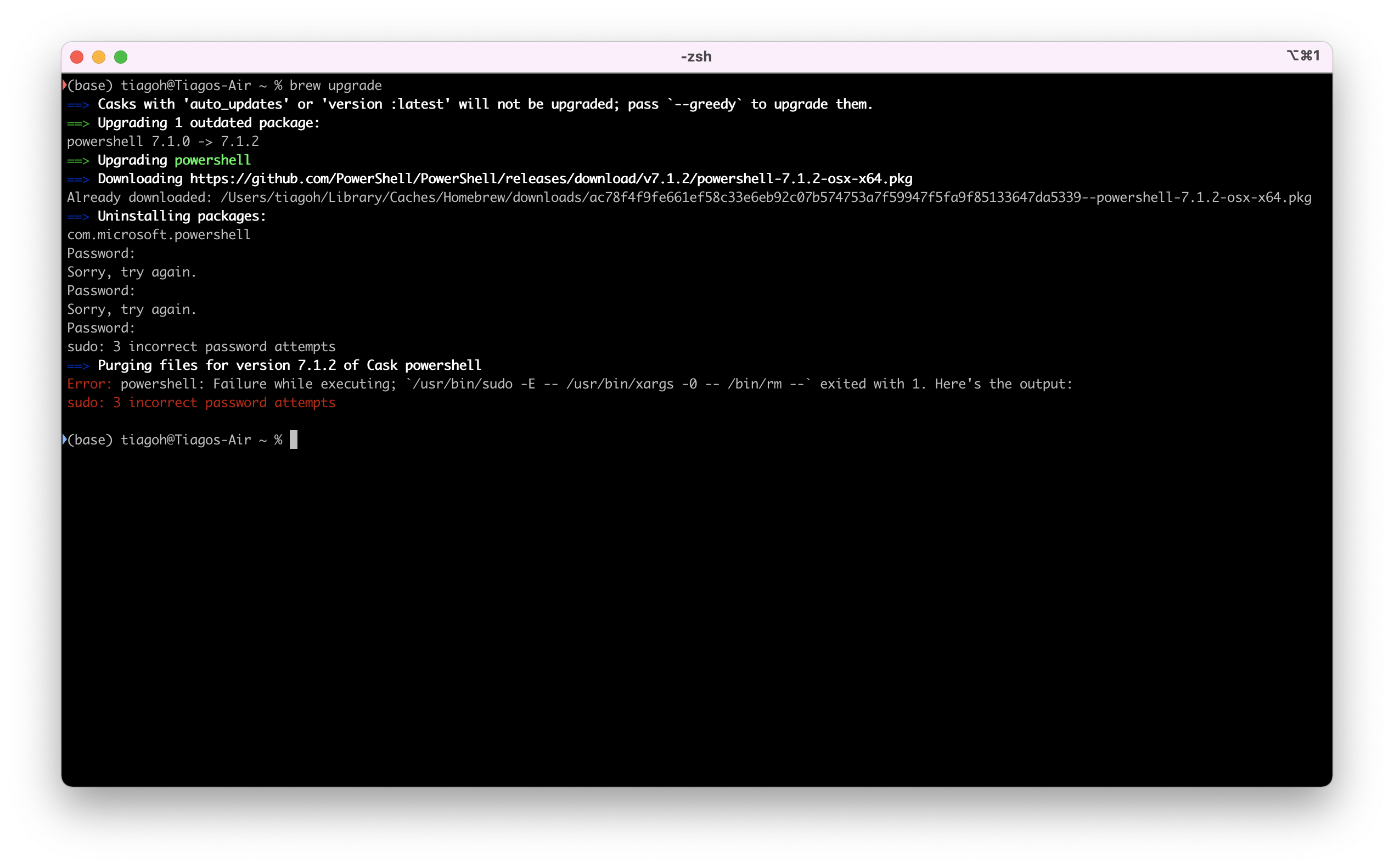The width and height of the screenshot is (1394, 868).
Task: Click the '==>' beside Uninstalling packages
Action: tap(78, 216)
